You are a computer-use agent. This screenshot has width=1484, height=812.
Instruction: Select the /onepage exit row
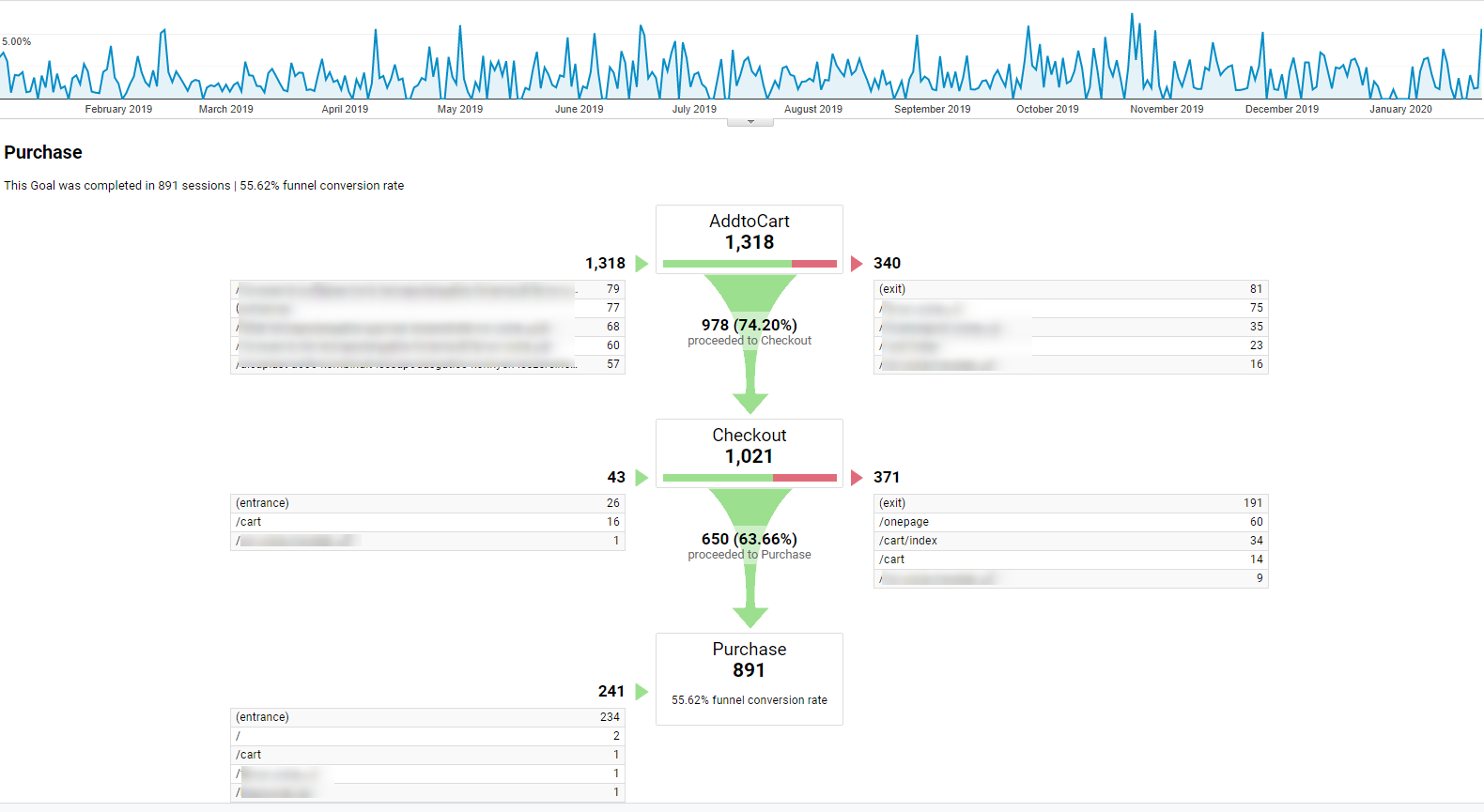[1070, 522]
